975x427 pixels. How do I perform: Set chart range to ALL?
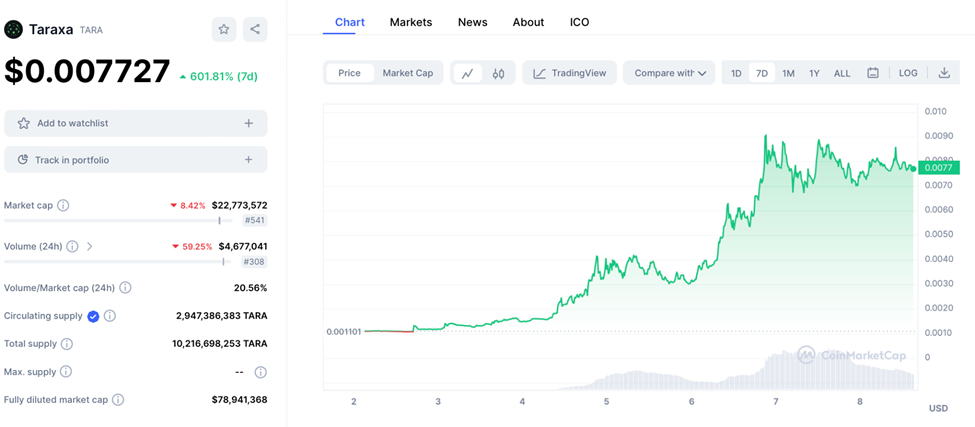click(842, 73)
